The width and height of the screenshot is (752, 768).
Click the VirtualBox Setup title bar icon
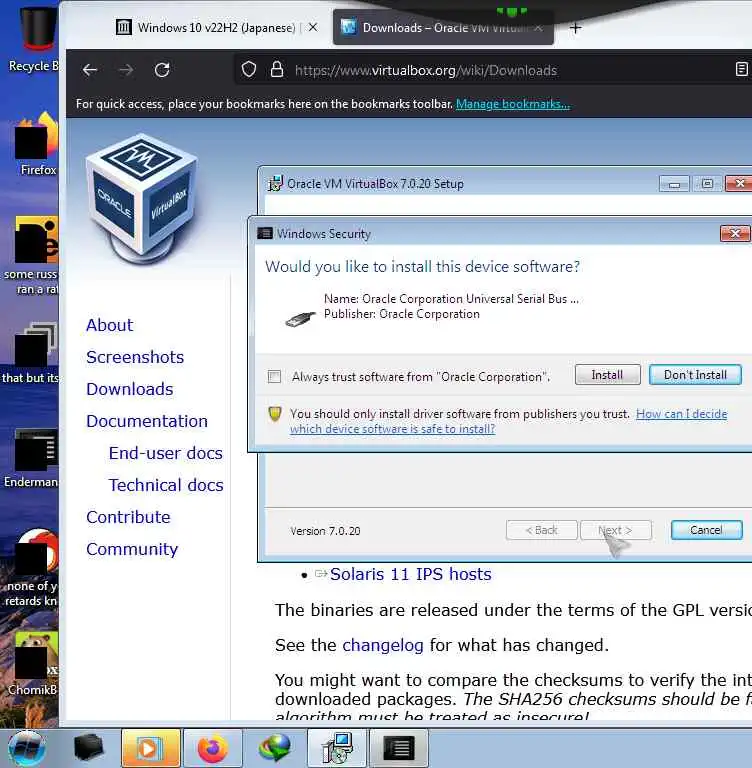[x=275, y=183]
